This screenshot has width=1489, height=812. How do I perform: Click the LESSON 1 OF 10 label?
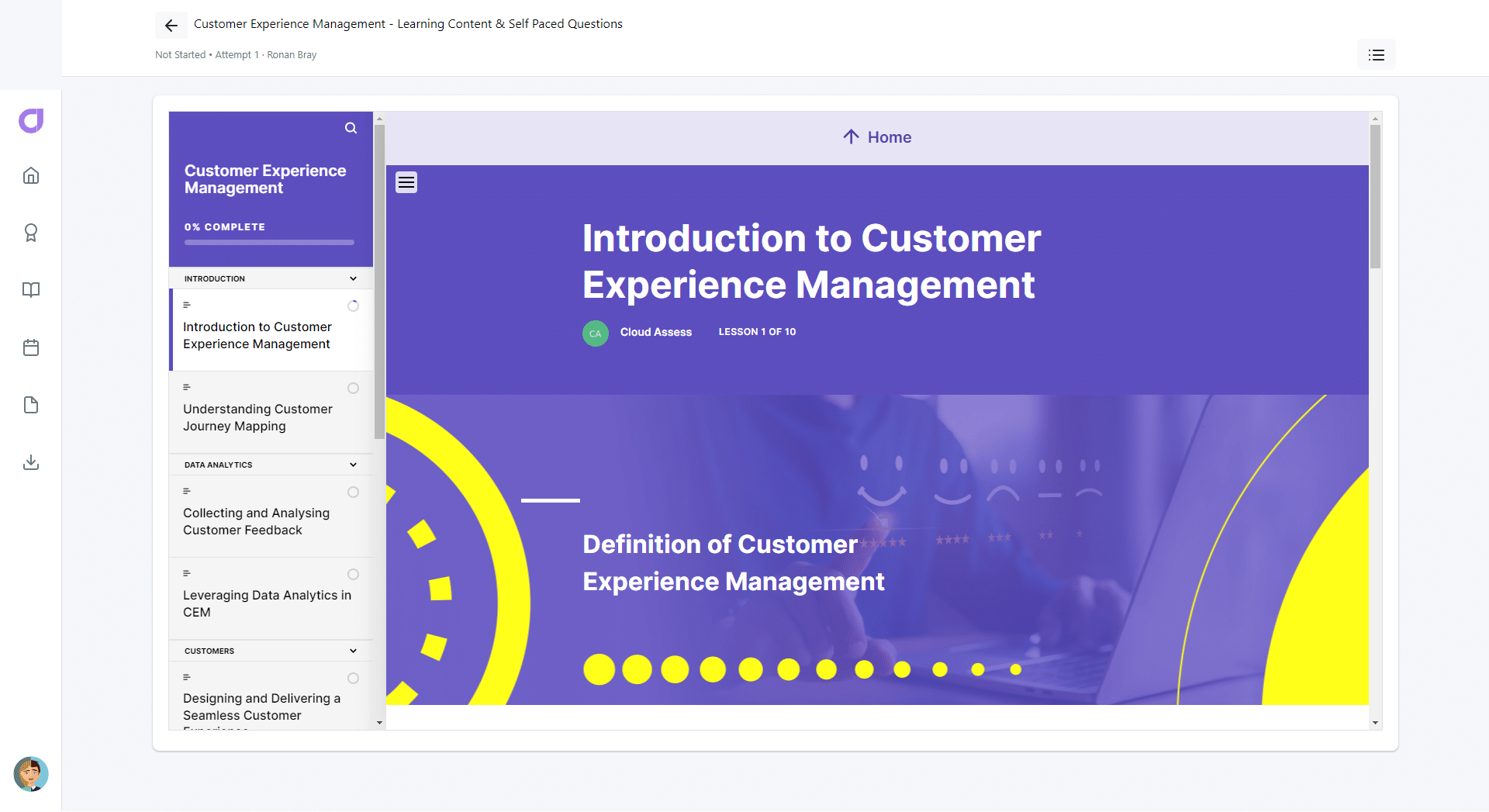point(757,333)
